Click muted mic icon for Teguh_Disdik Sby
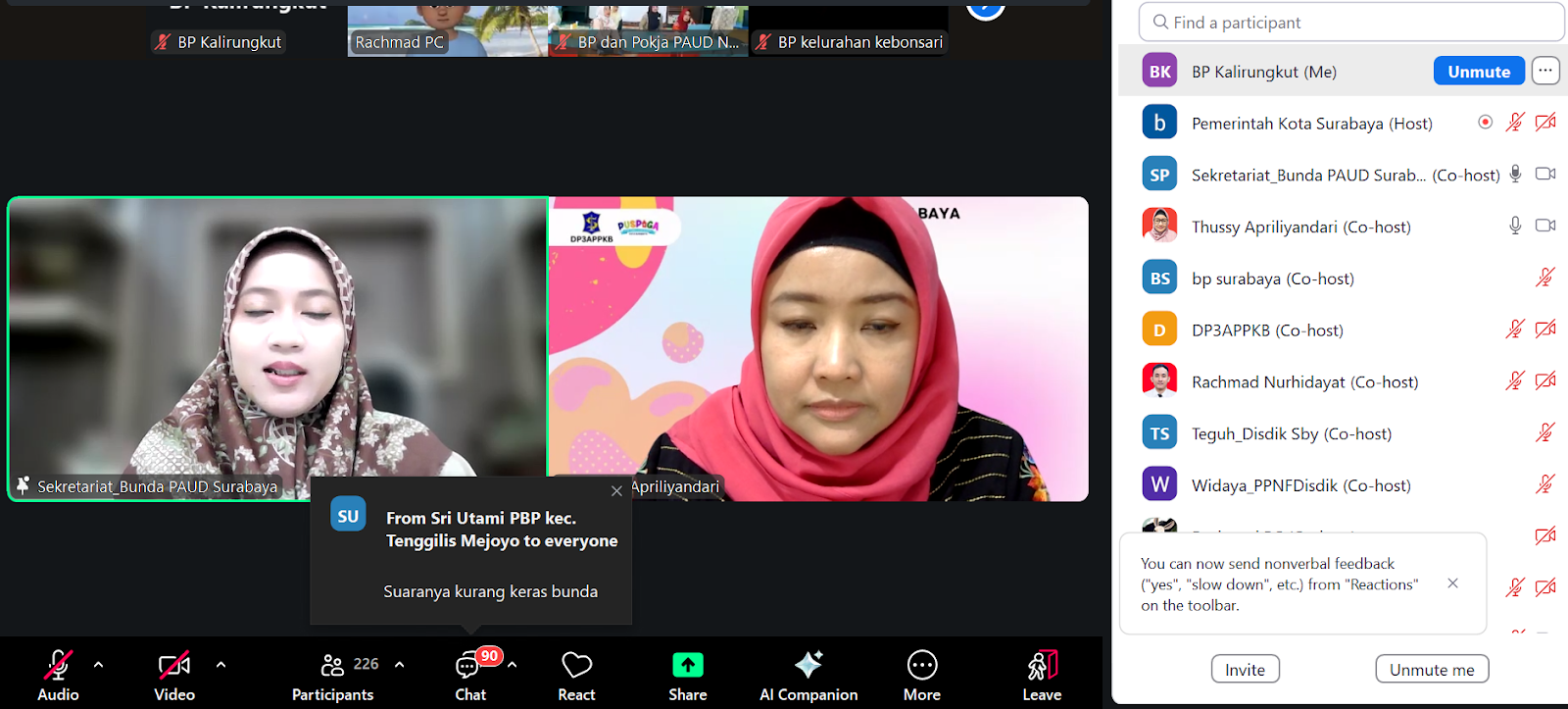This screenshot has width=1568, height=709. pyautogui.click(x=1545, y=432)
